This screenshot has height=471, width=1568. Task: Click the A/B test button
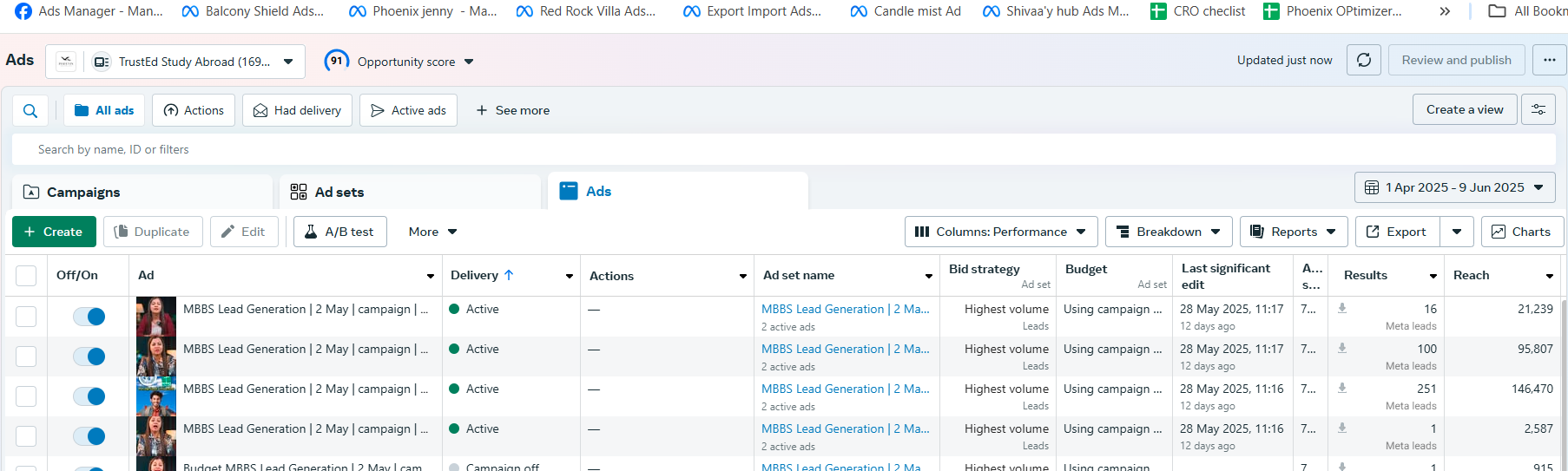[339, 232]
